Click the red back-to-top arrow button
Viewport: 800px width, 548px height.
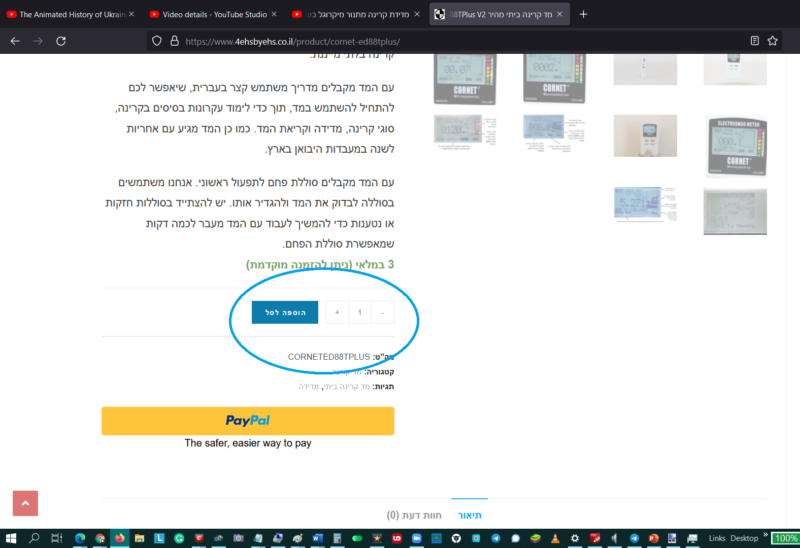click(25, 503)
